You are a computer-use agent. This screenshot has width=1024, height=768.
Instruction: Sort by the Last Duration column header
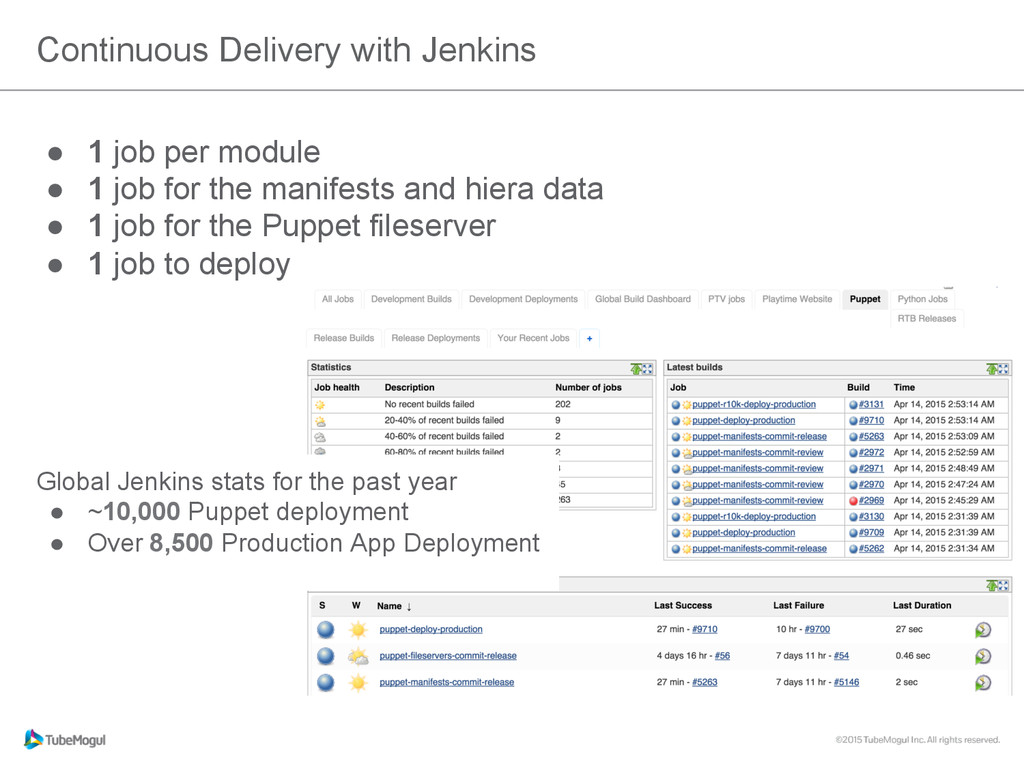[x=922, y=606]
